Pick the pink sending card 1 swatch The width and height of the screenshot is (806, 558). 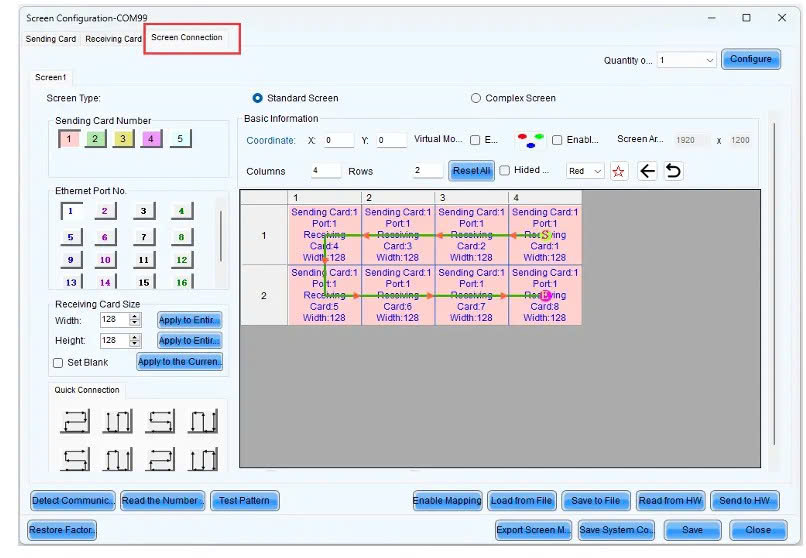69,139
